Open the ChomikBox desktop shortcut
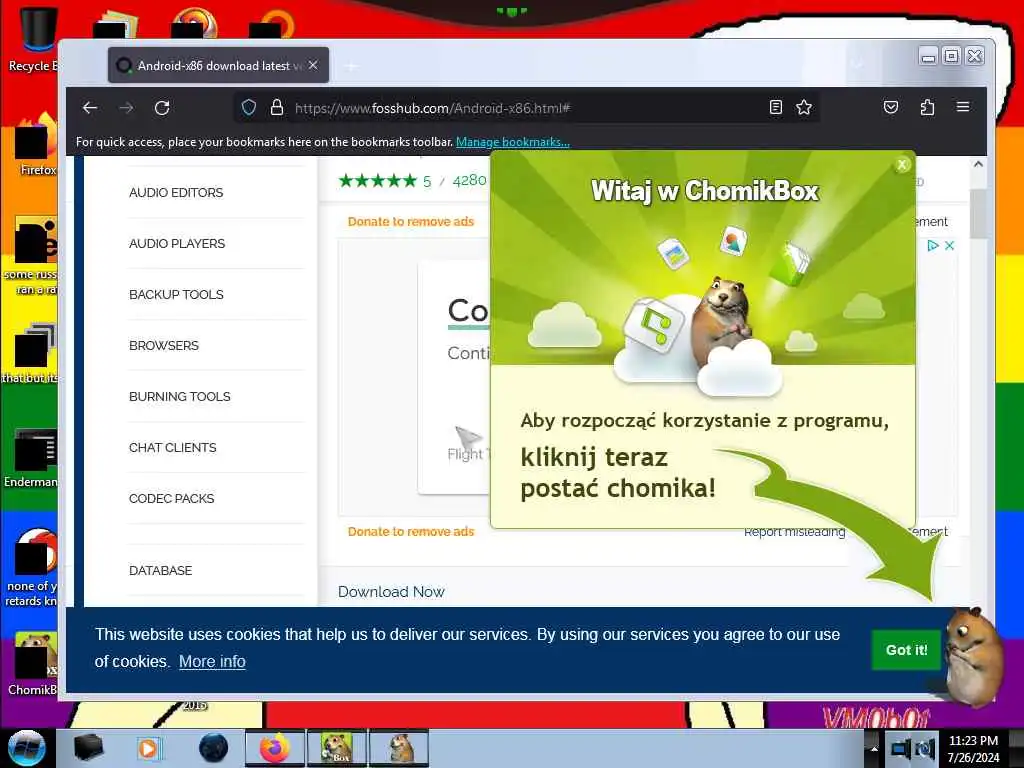1024x768 pixels. point(33,663)
